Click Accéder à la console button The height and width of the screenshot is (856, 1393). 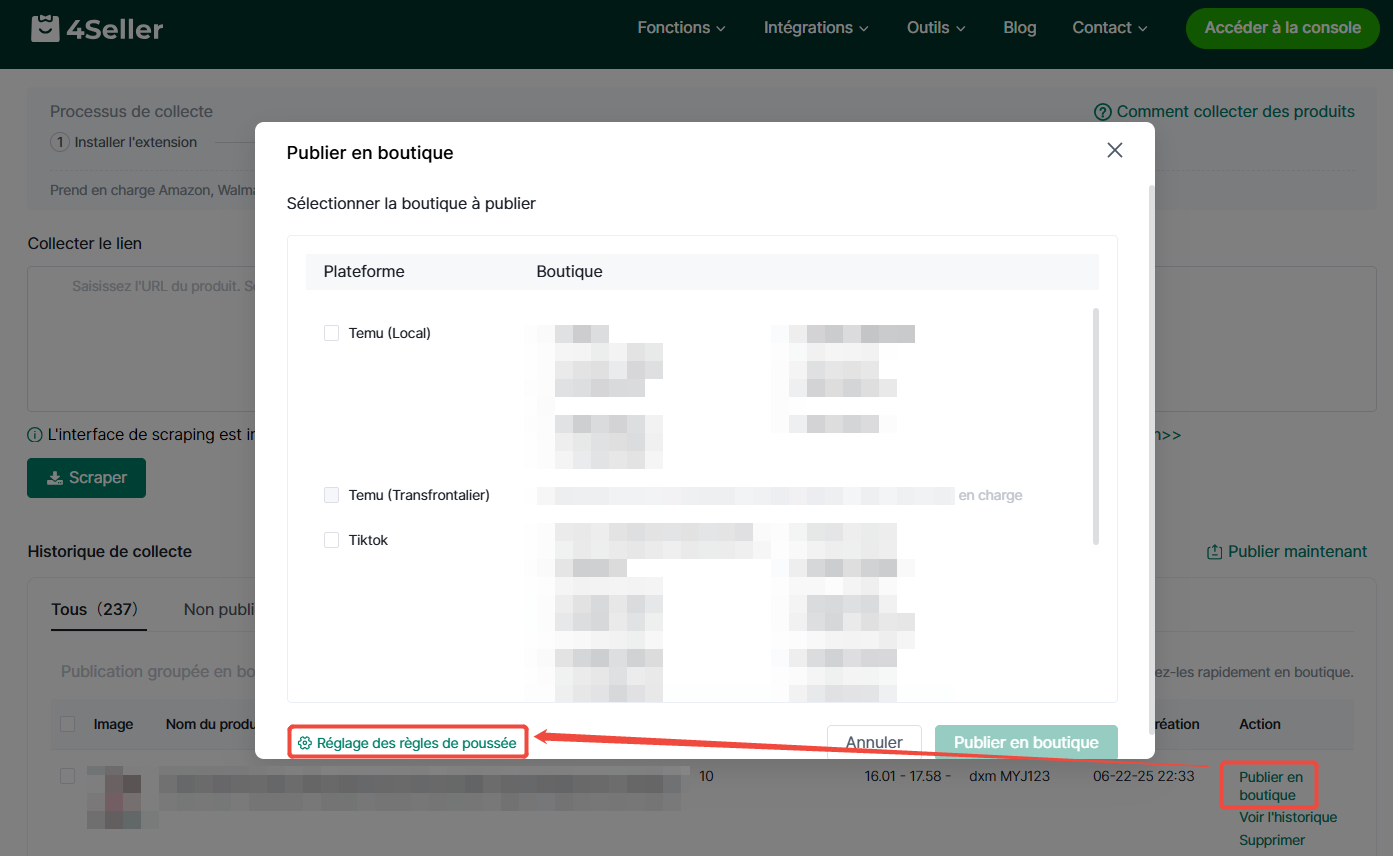coord(1282,28)
